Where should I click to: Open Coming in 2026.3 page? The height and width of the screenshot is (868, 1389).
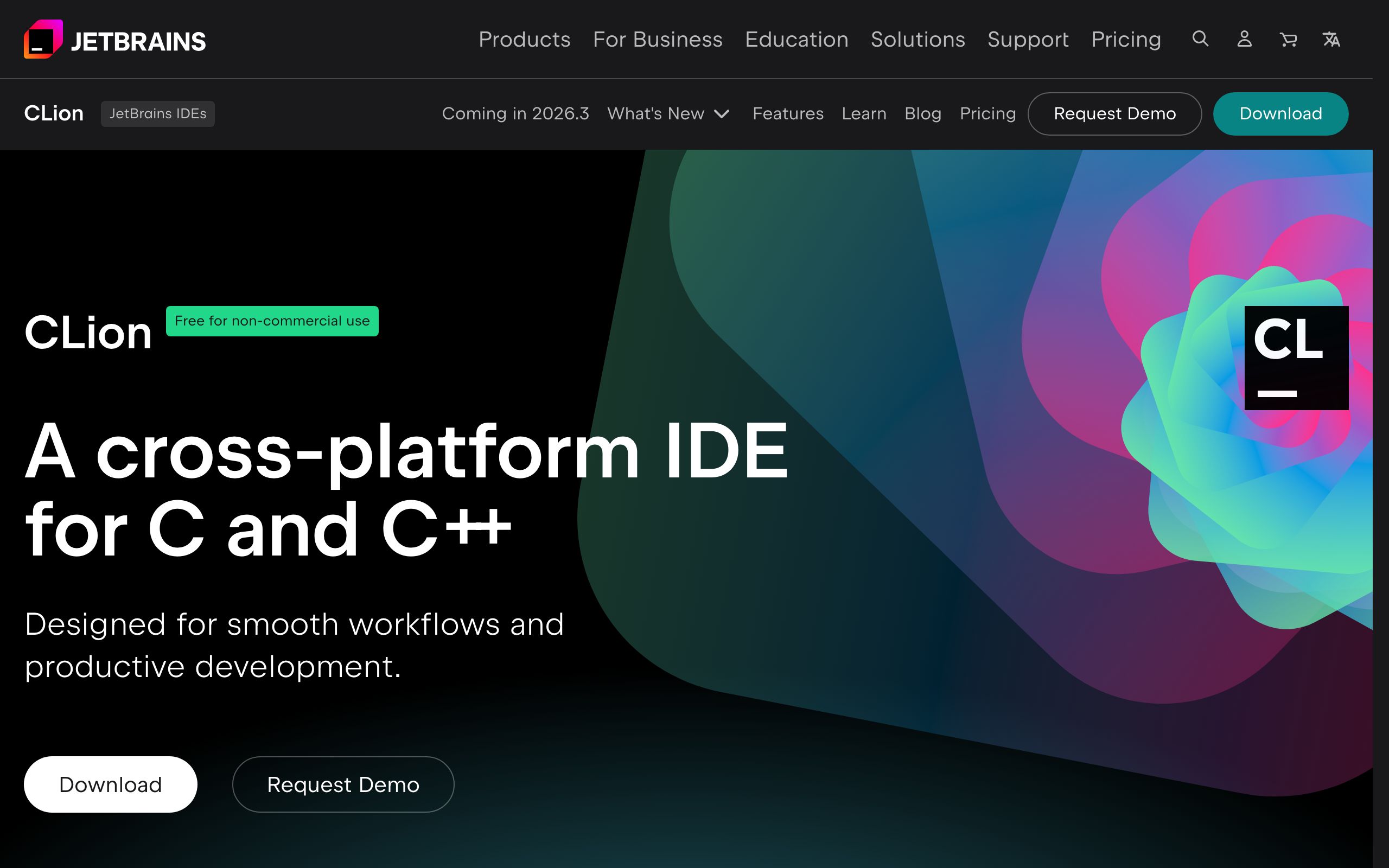[x=515, y=114]
